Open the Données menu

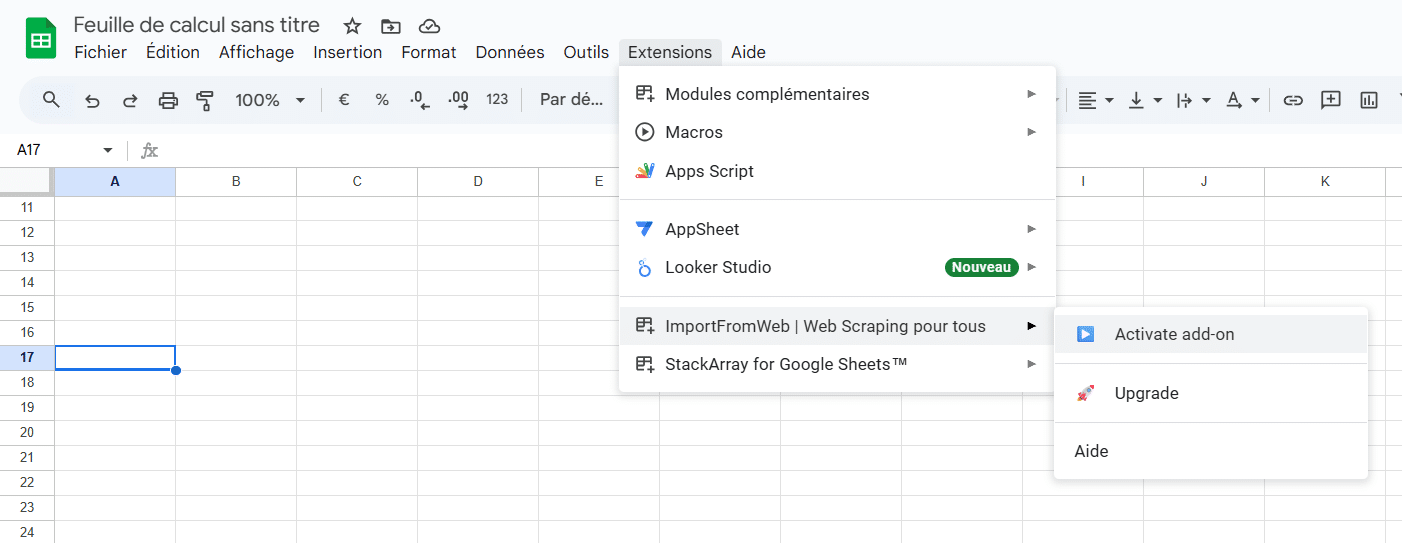tap(509, 52)
